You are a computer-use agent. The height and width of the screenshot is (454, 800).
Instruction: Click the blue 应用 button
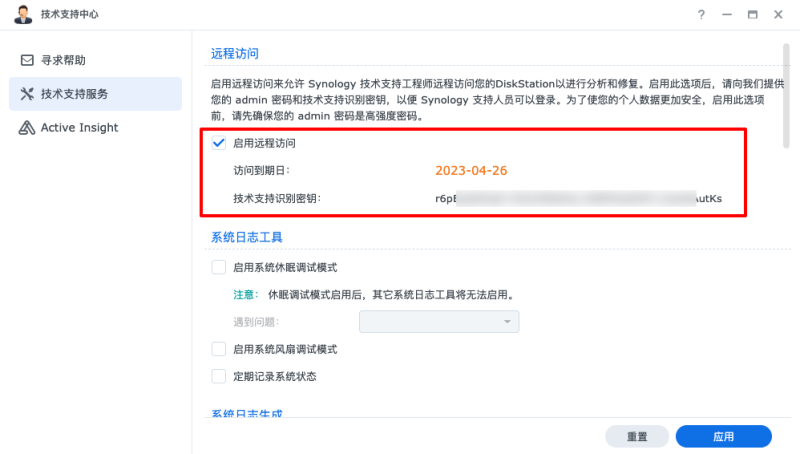(723, 436)
